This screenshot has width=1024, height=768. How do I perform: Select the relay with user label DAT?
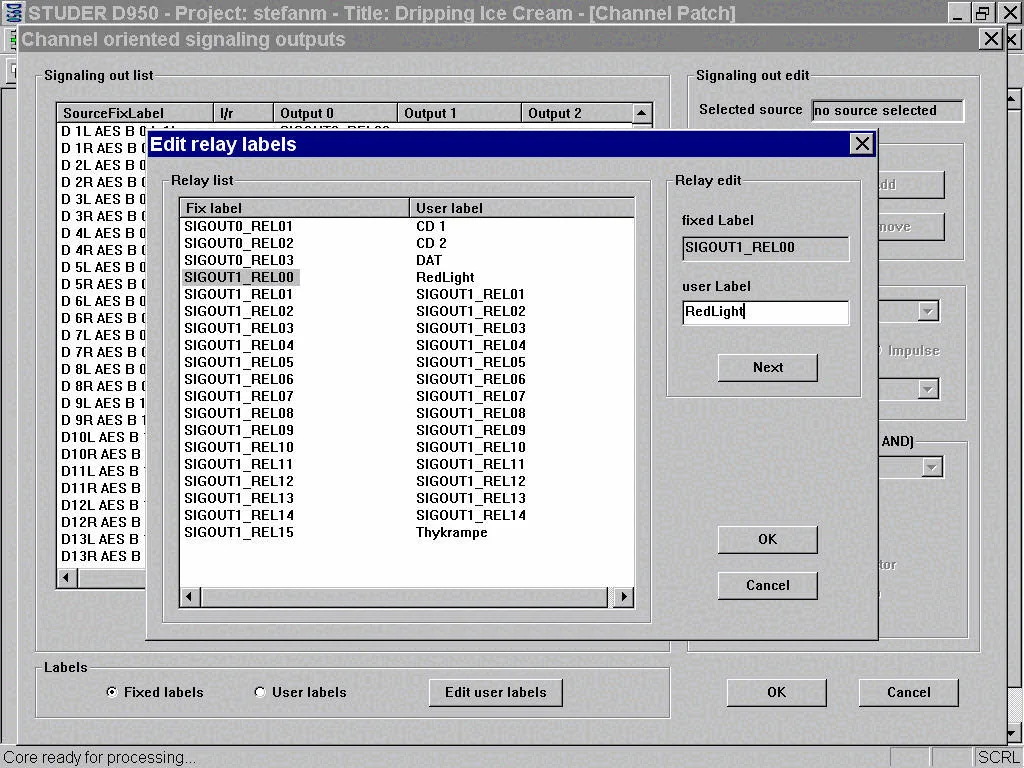click(x=428, y=260)
